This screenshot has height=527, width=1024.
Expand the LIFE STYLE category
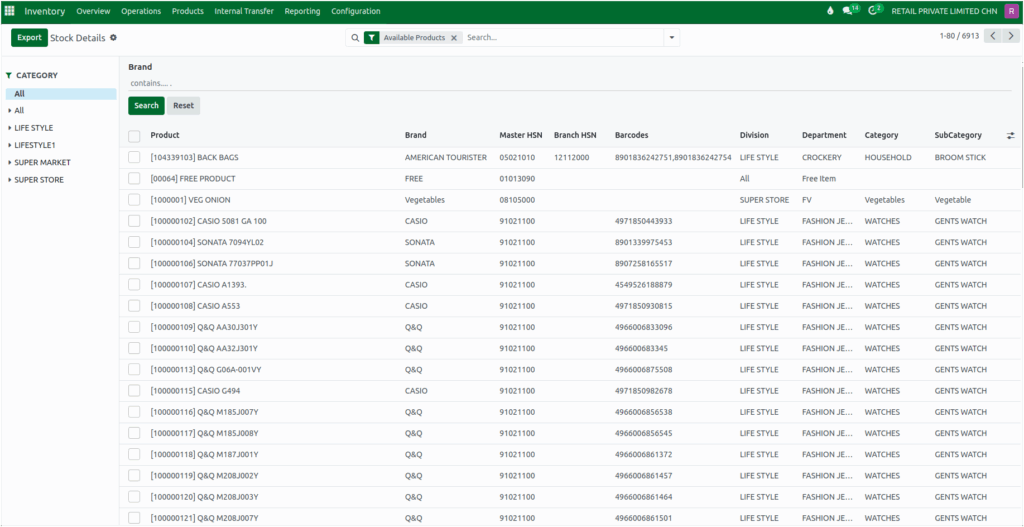click(x=10, y=128)
